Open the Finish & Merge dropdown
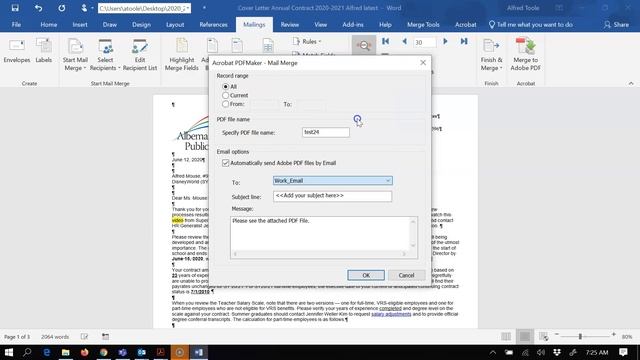 (491, 55)
